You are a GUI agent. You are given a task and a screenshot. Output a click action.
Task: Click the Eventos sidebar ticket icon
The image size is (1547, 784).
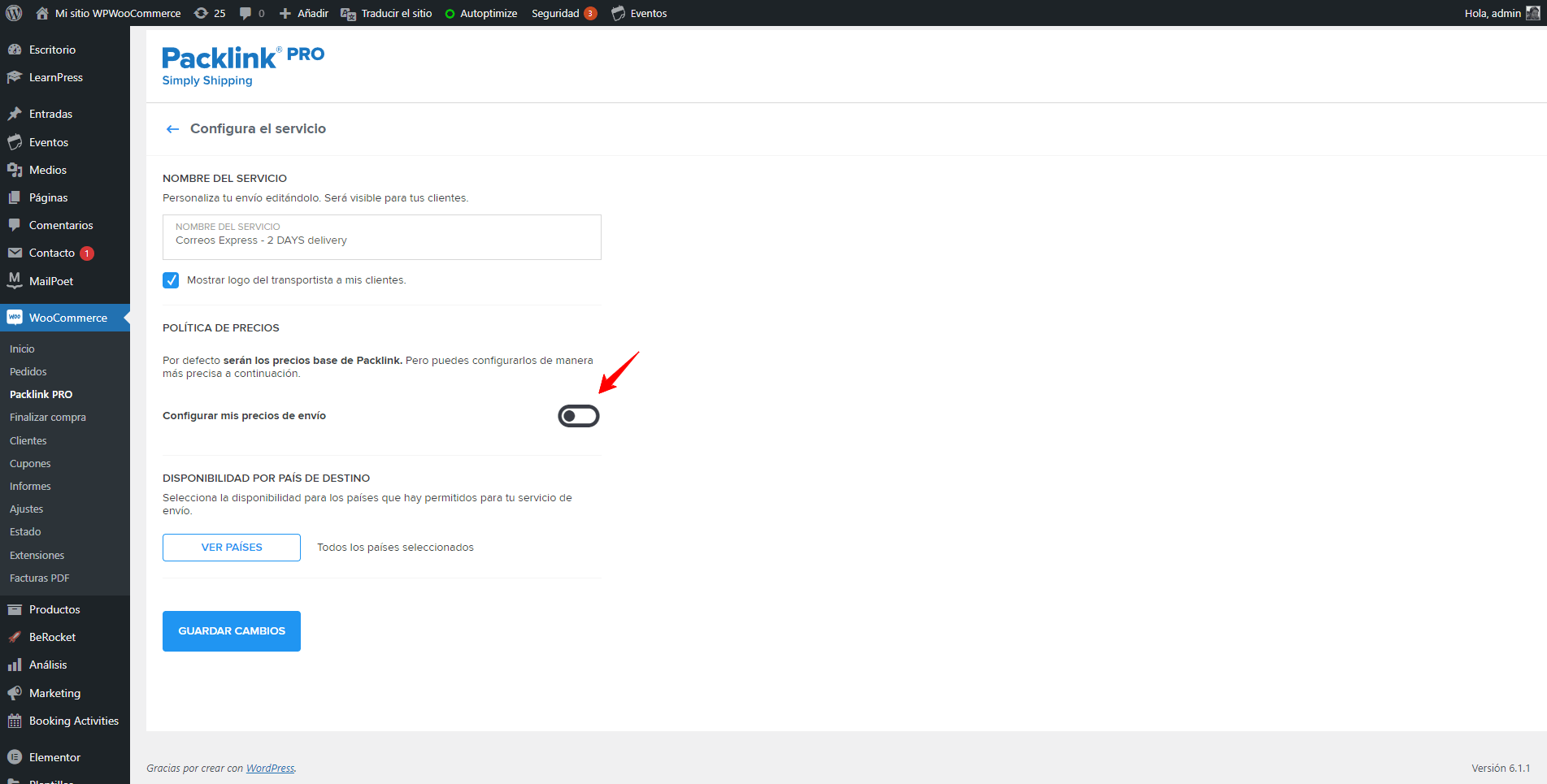point(15,142)
